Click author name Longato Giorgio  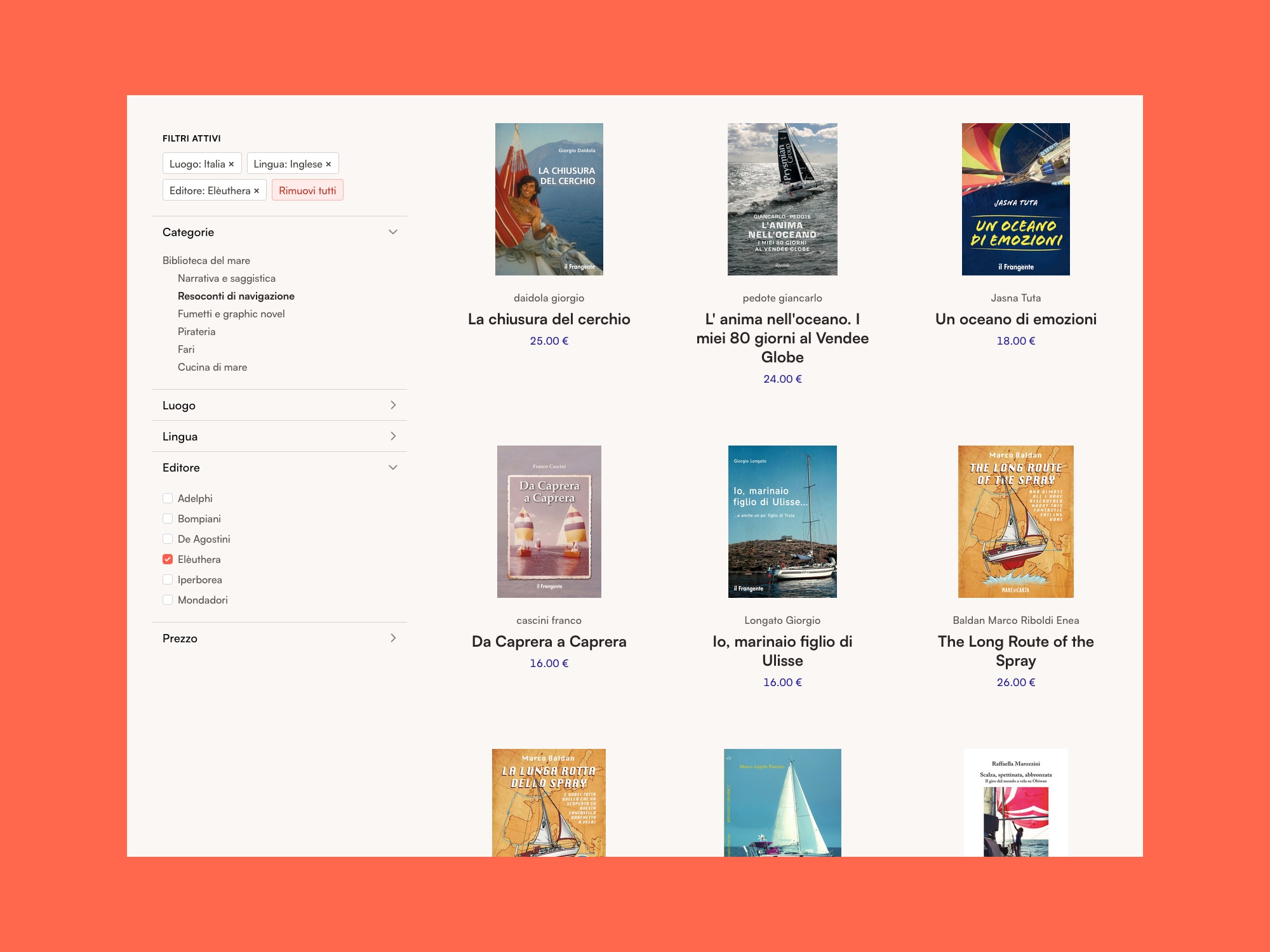[x=782, y=620]
